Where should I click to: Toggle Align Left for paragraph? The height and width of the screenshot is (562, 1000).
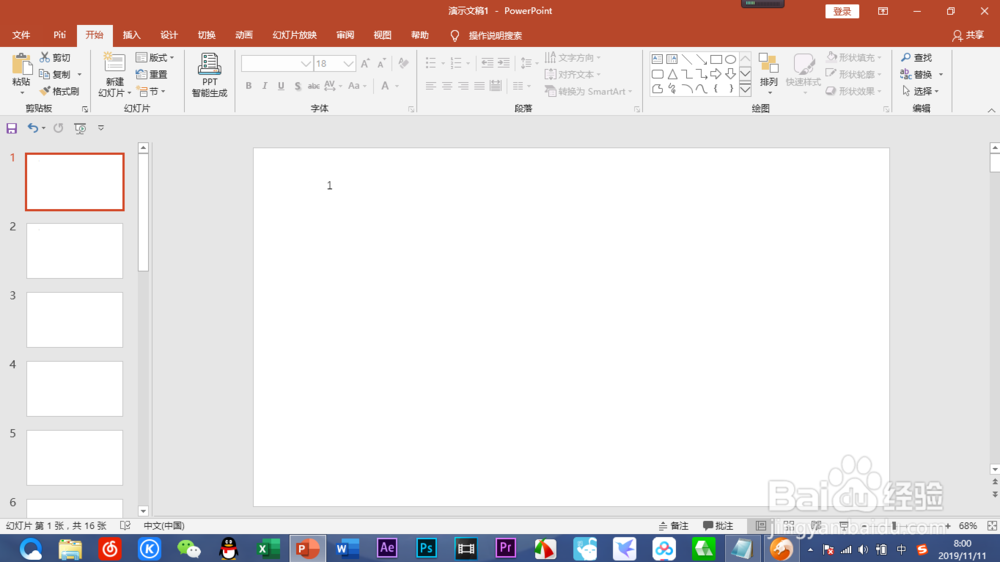(430, 85)
